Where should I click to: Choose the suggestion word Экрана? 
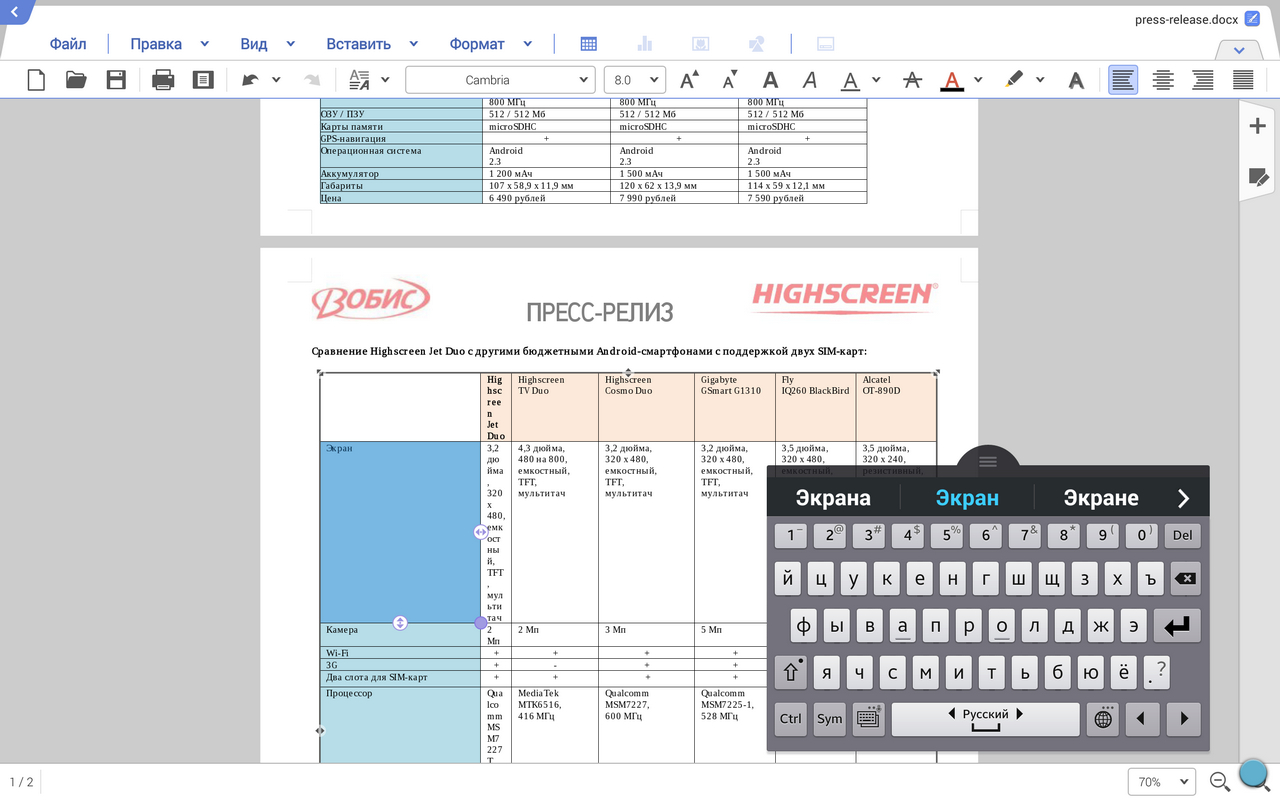tap(833, 498)
